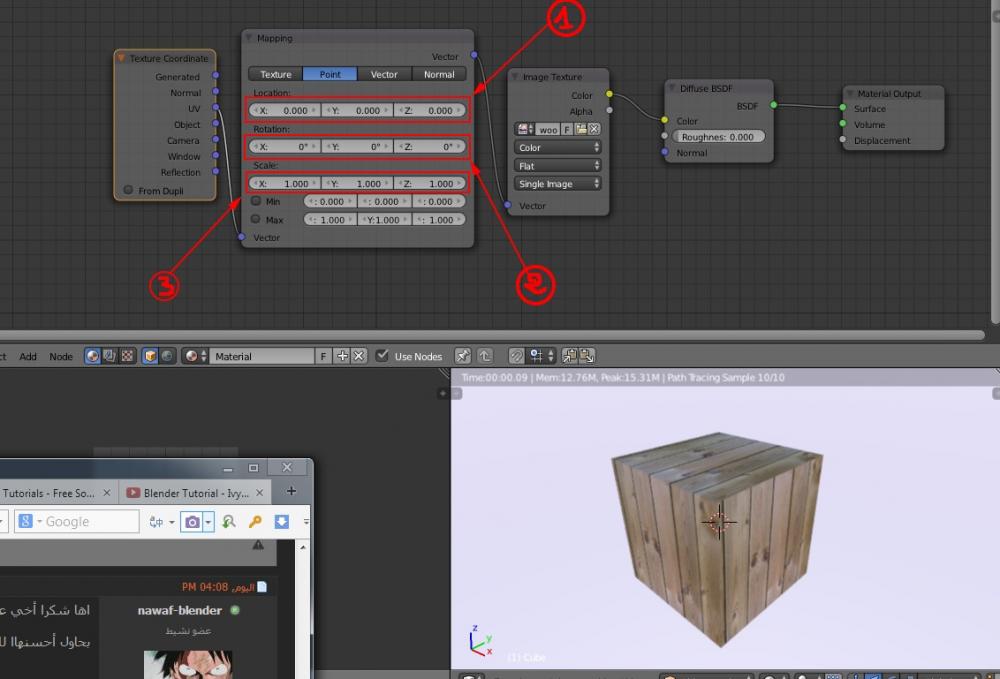Browse image datablocks in Image Texture node
The image size is (1000, 679).
tap(525, 129)
